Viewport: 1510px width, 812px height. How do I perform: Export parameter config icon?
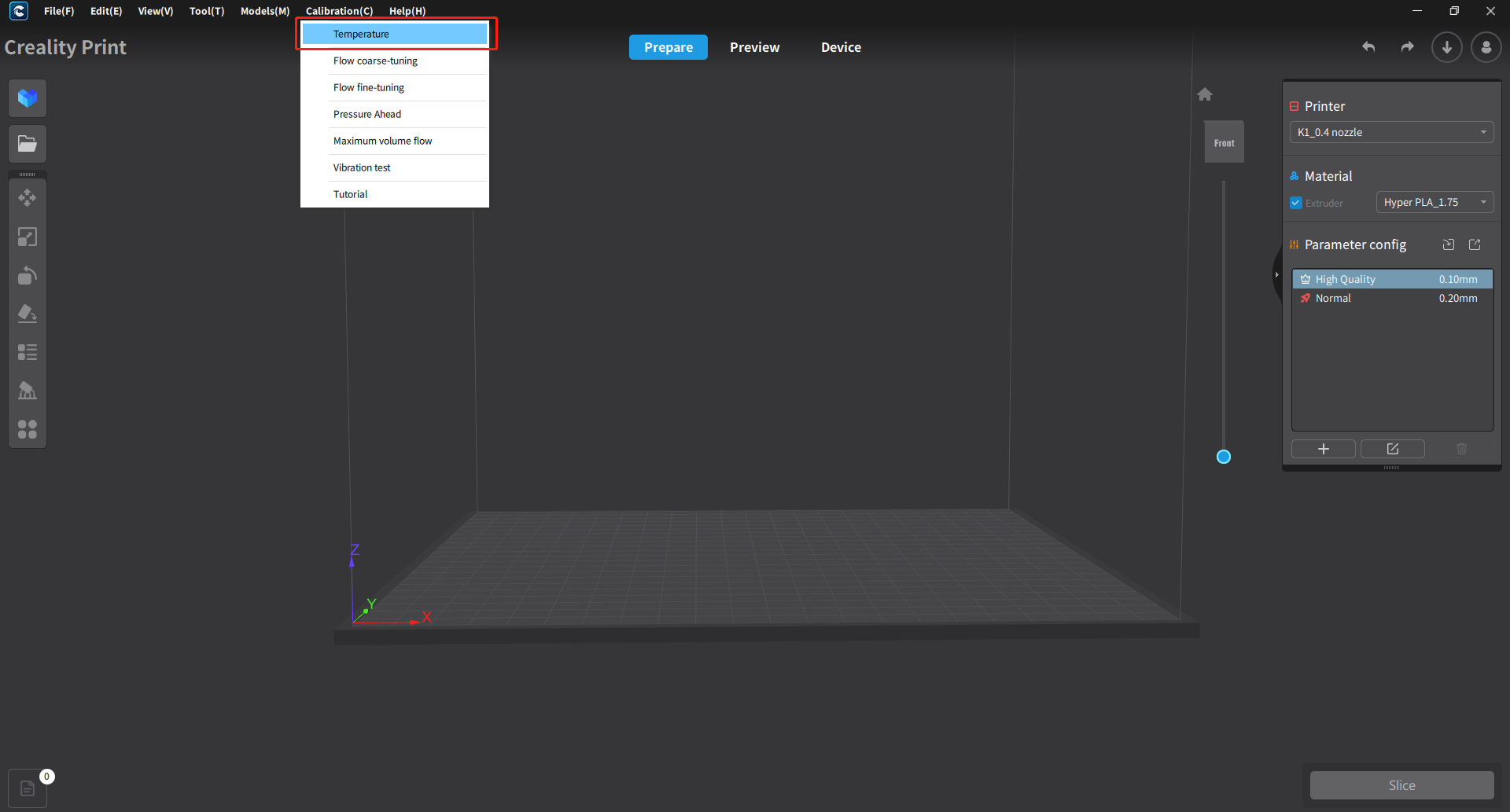pos(1475,244)
